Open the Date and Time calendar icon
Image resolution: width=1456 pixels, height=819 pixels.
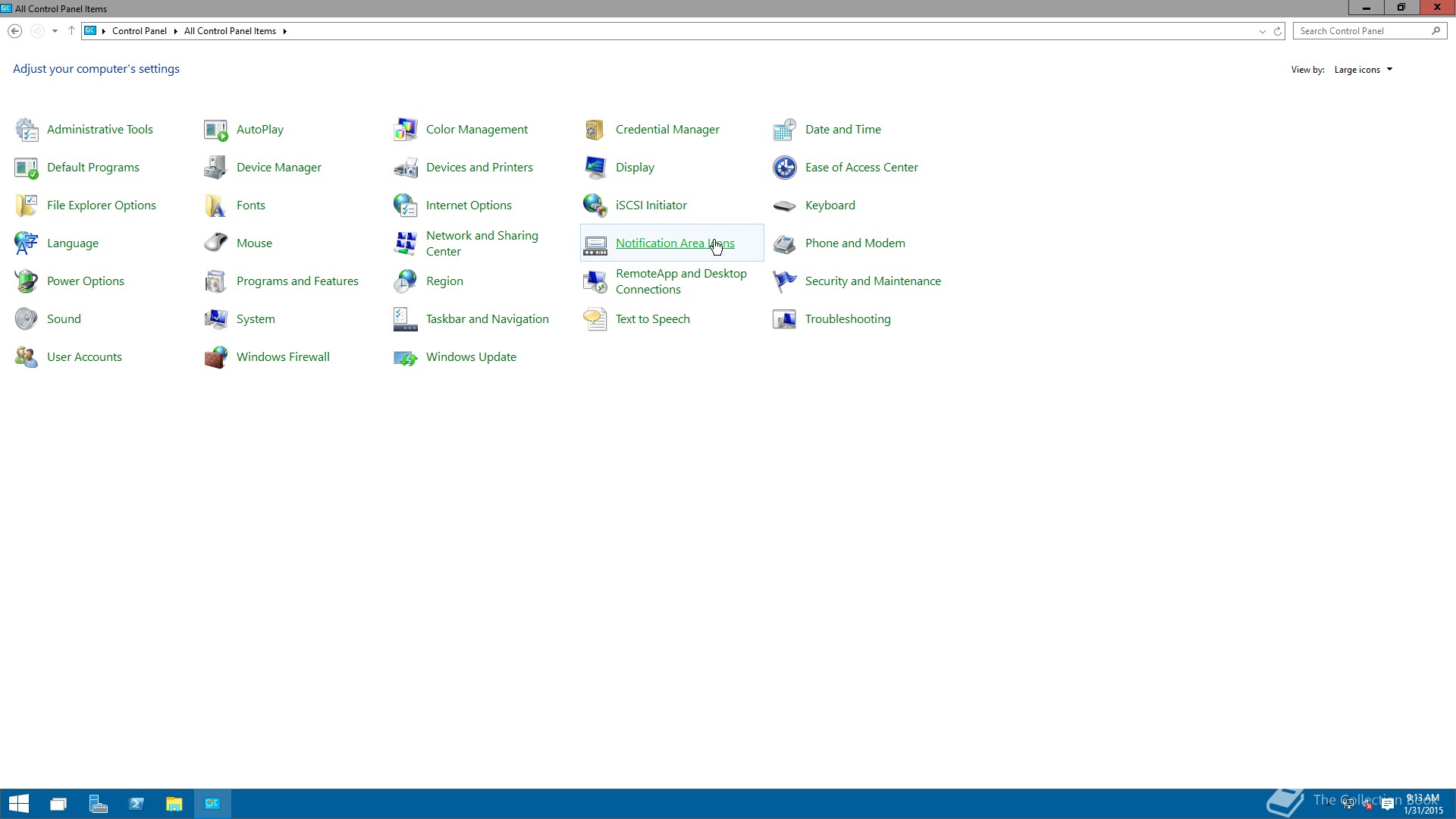point(785,130)
